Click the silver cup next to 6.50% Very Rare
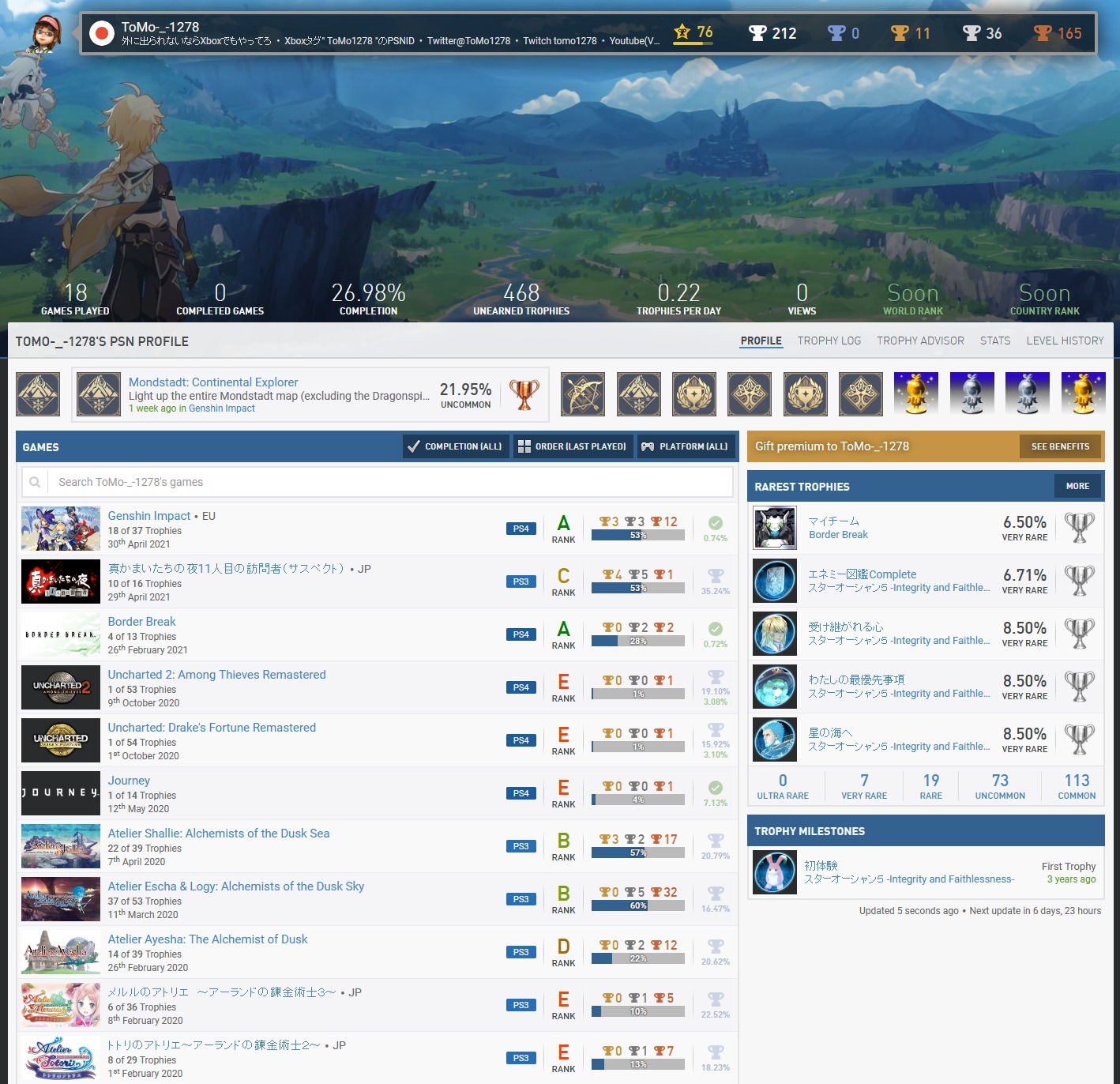The width and height of the screenshot is (1120, 1084). [1079, 528]
